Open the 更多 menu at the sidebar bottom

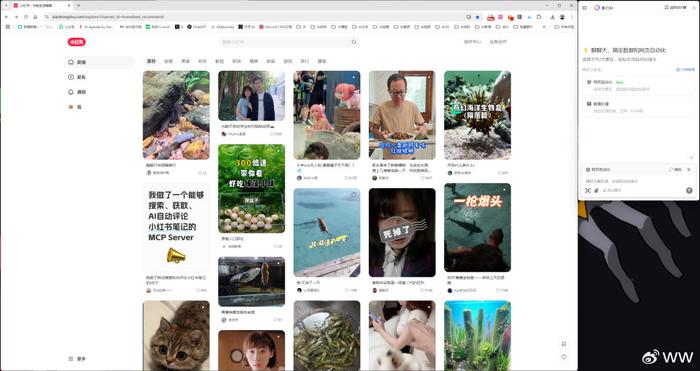point(77,358)
